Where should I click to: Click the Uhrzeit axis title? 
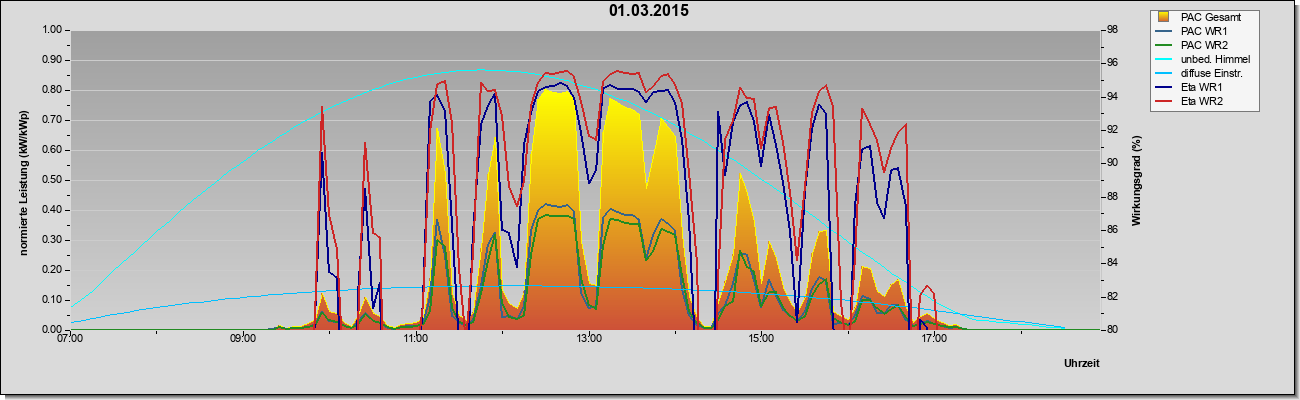click(1082, 363)
